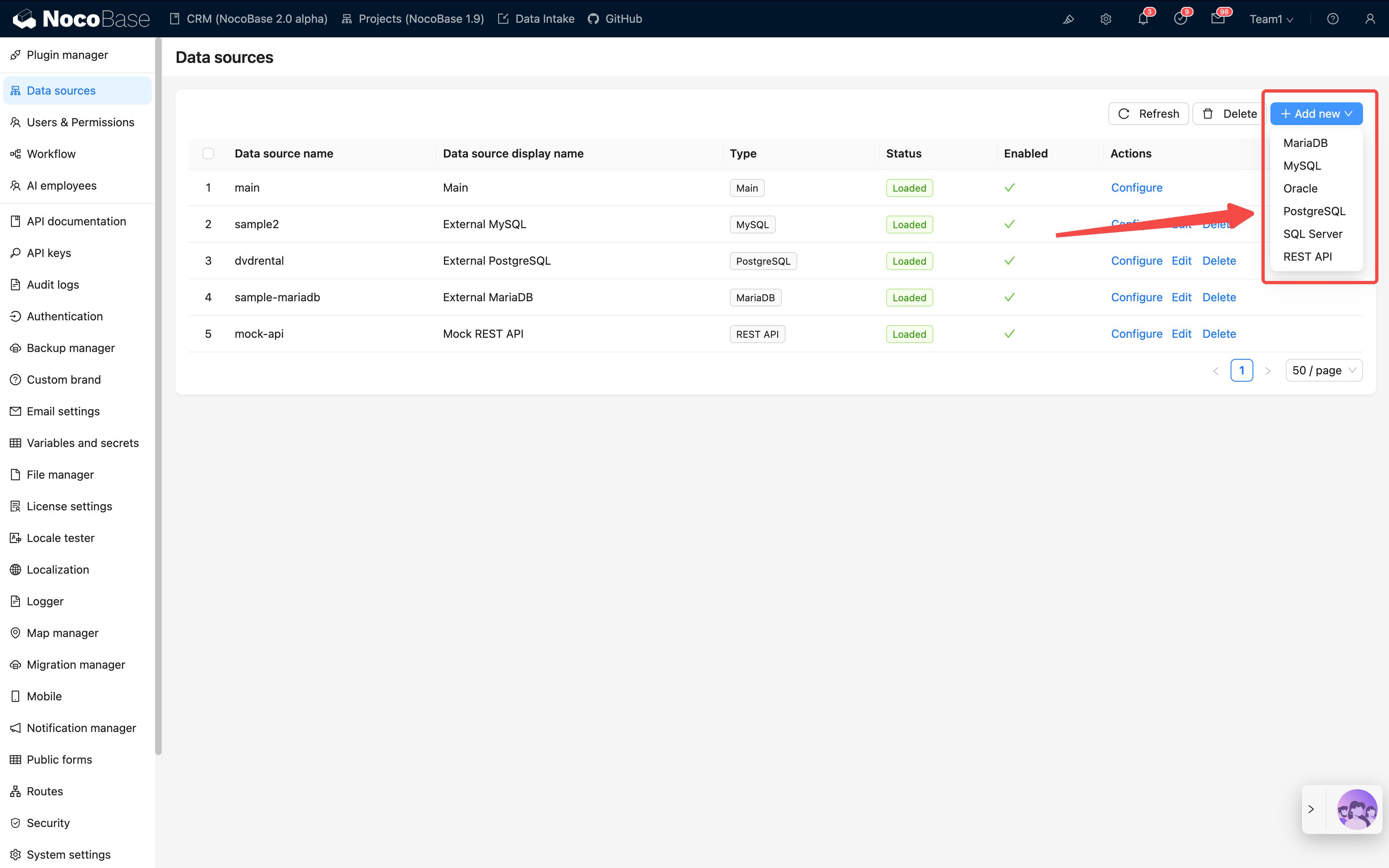The image size is (1389, 868).
Task: Open the 50 / page size selector
Action: [x=1324, y=370]
